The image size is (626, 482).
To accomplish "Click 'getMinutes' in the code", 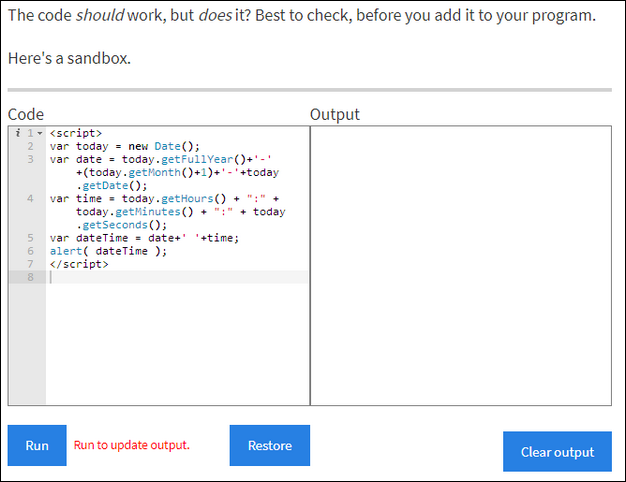I will point(148,212).
